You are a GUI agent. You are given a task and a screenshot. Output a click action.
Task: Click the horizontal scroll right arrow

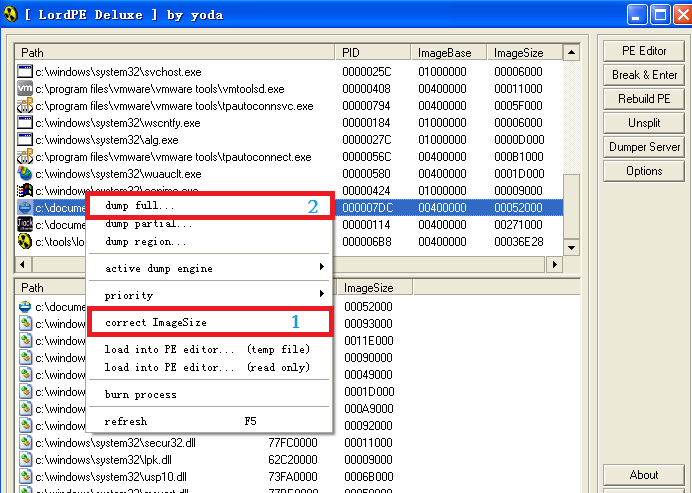[x=554, y=264]
